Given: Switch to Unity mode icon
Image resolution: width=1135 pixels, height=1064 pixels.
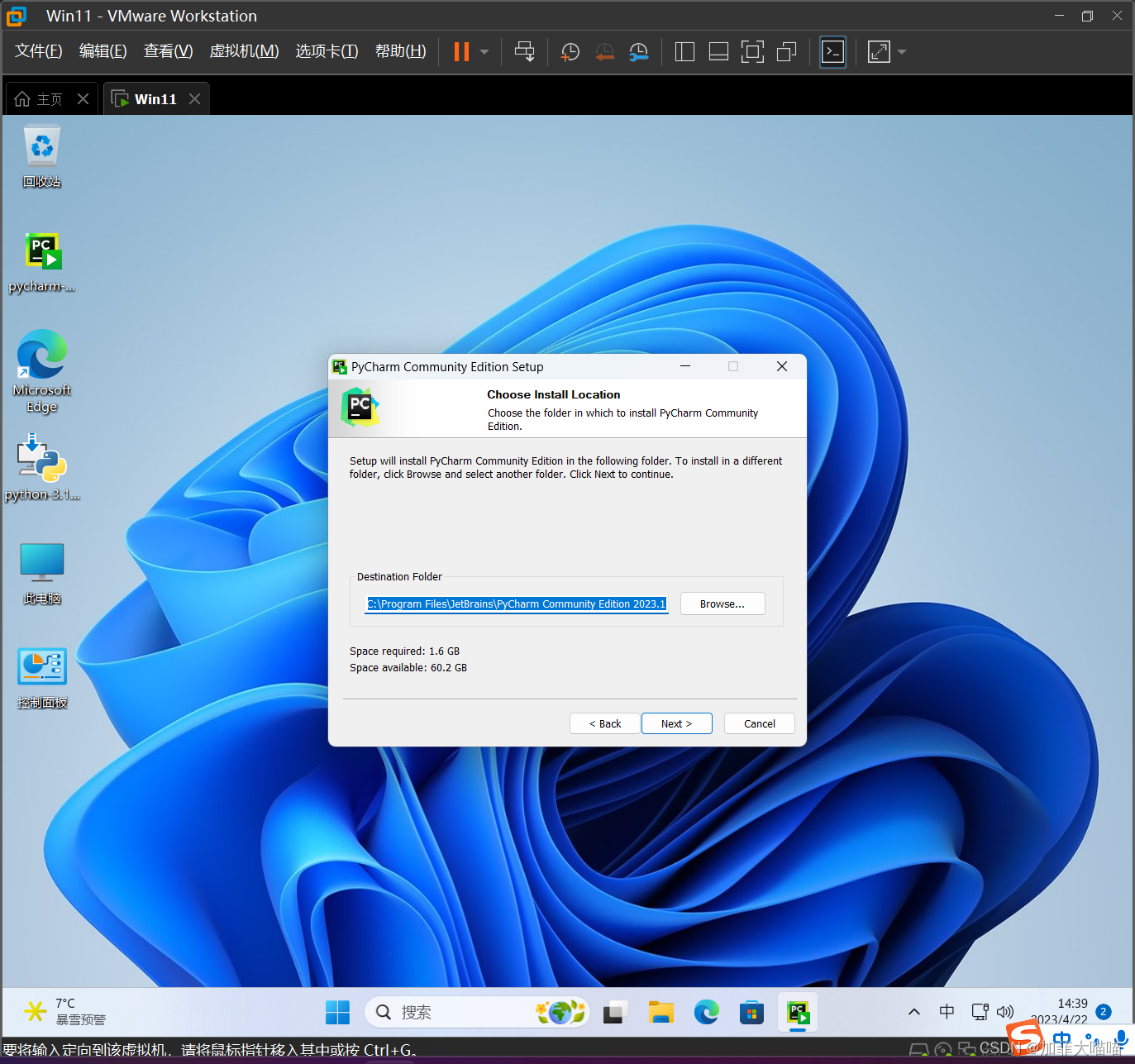Looking at the screenshot, I should (x=786, y=52).
